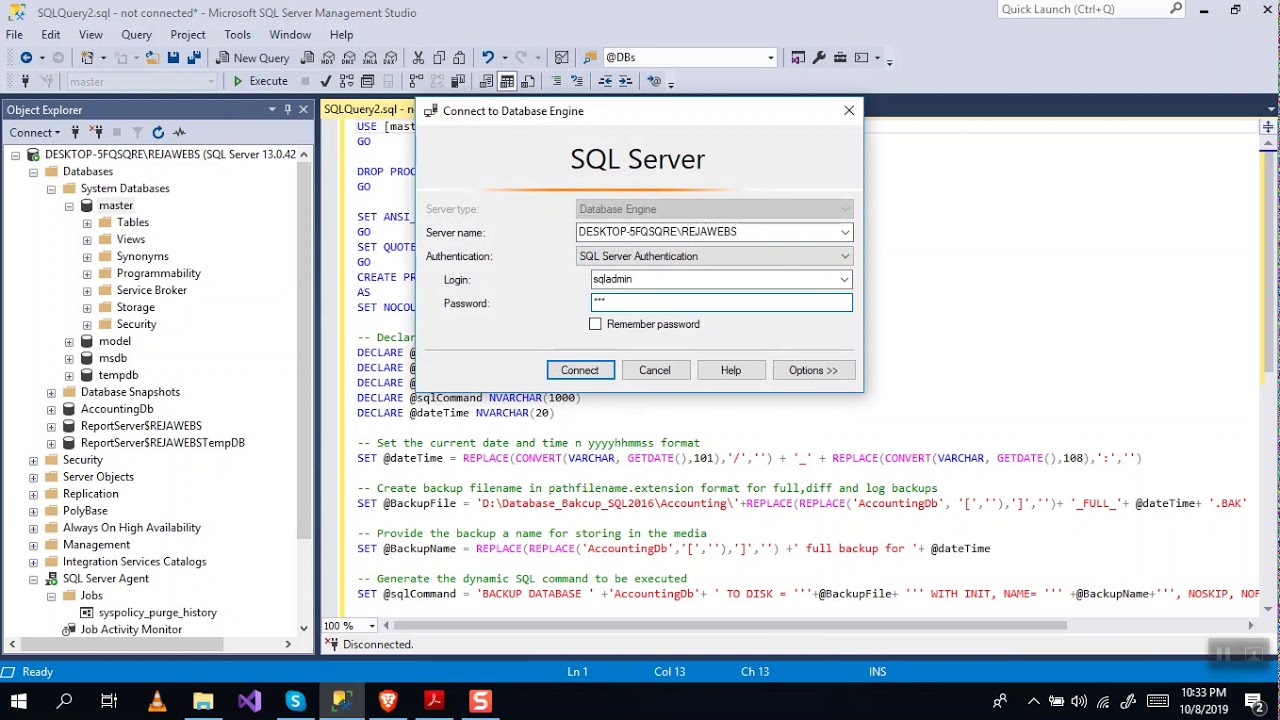The width and height of the screenshot is (1280, 720).
Task: Click navigate backward arrow icon
Action: pos(27,58)
